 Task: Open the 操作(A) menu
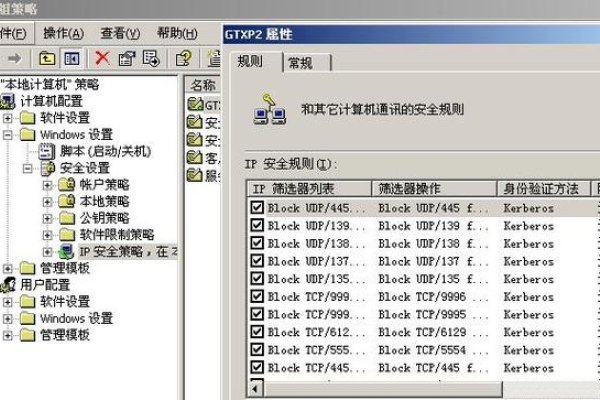coord(64,34)
